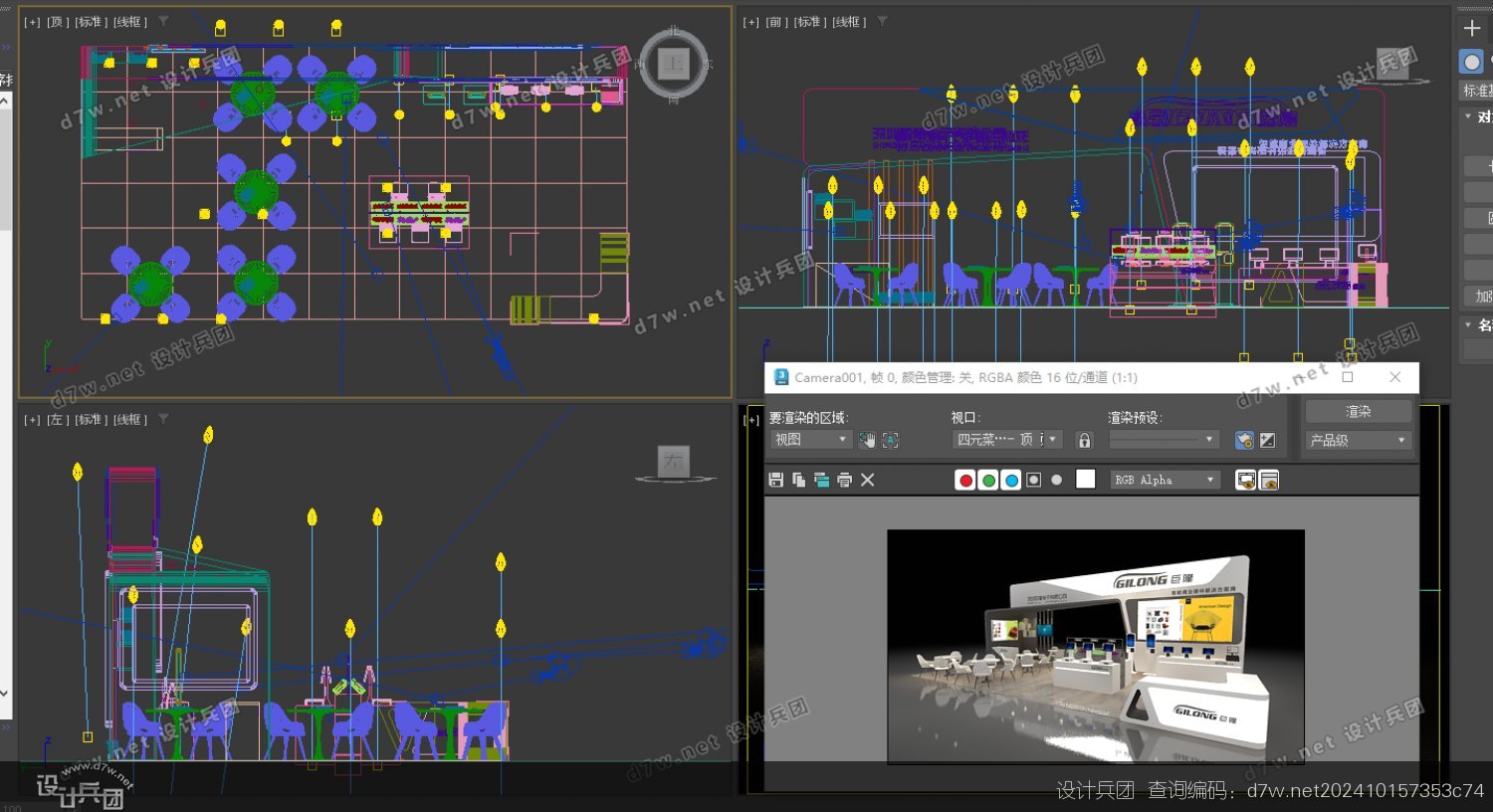Open the RGB Alpha channel dropdown

tap(1165, 480)
